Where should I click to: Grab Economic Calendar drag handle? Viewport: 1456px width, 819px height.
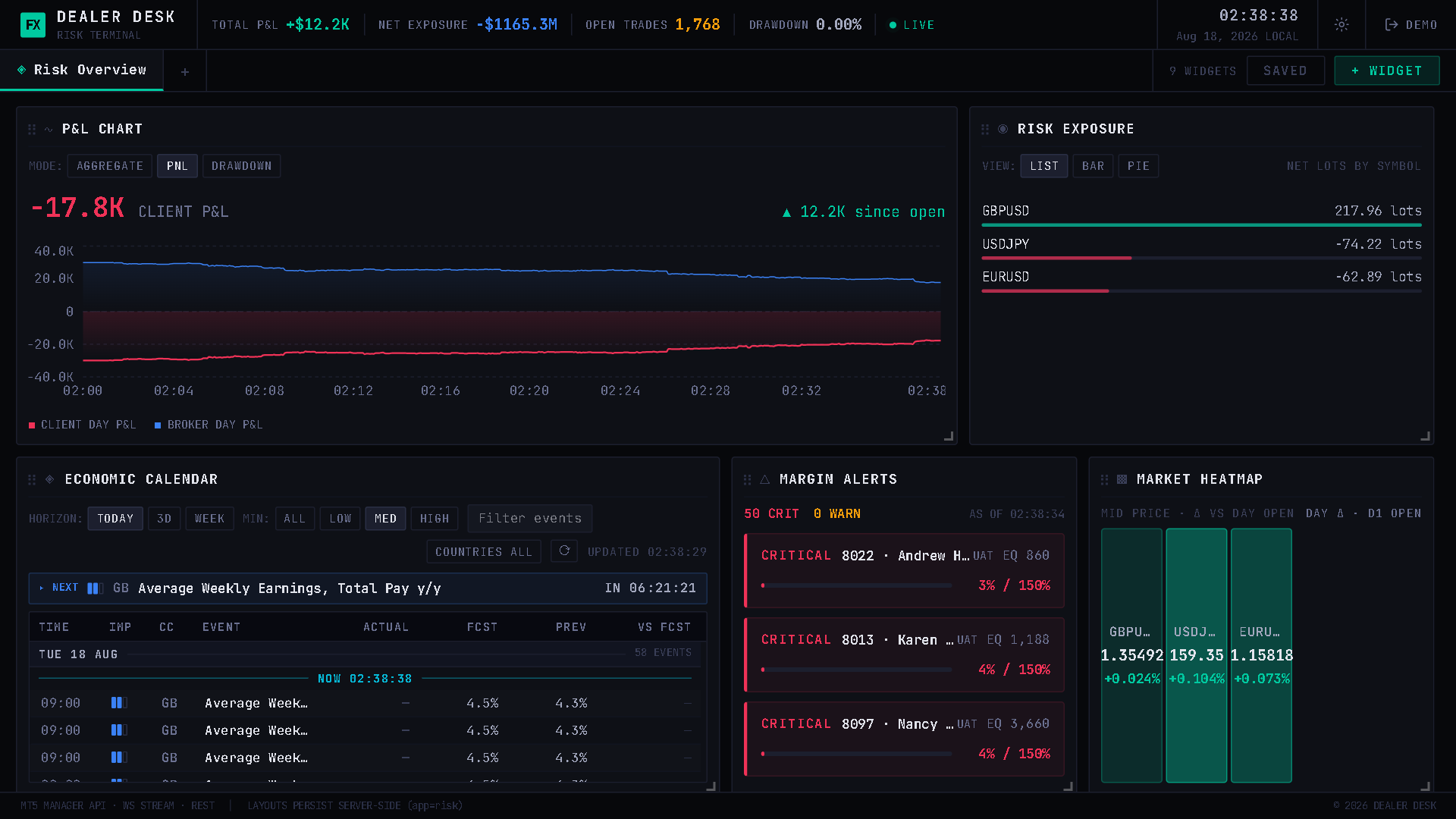click(32, 479)
